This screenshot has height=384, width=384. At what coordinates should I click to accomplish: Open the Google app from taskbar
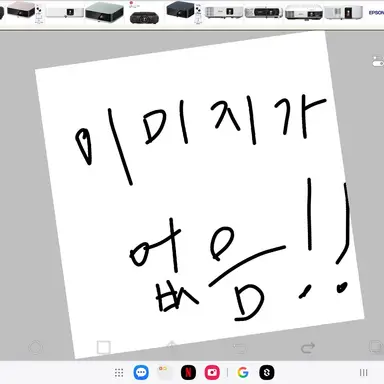(243, 372)
